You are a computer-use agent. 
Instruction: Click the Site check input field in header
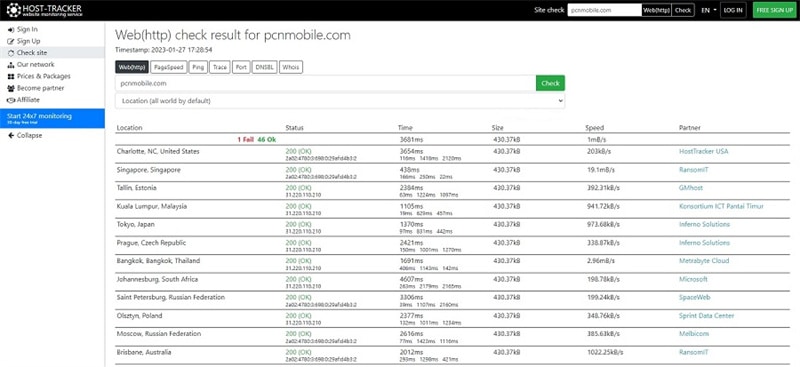pyautogui.click(x=605, y=10)
